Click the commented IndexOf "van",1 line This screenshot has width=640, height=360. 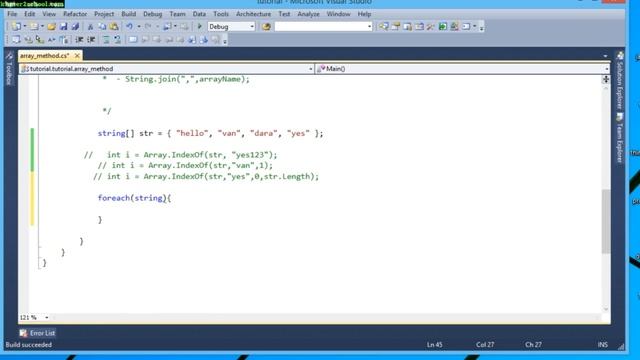(185, 165)
